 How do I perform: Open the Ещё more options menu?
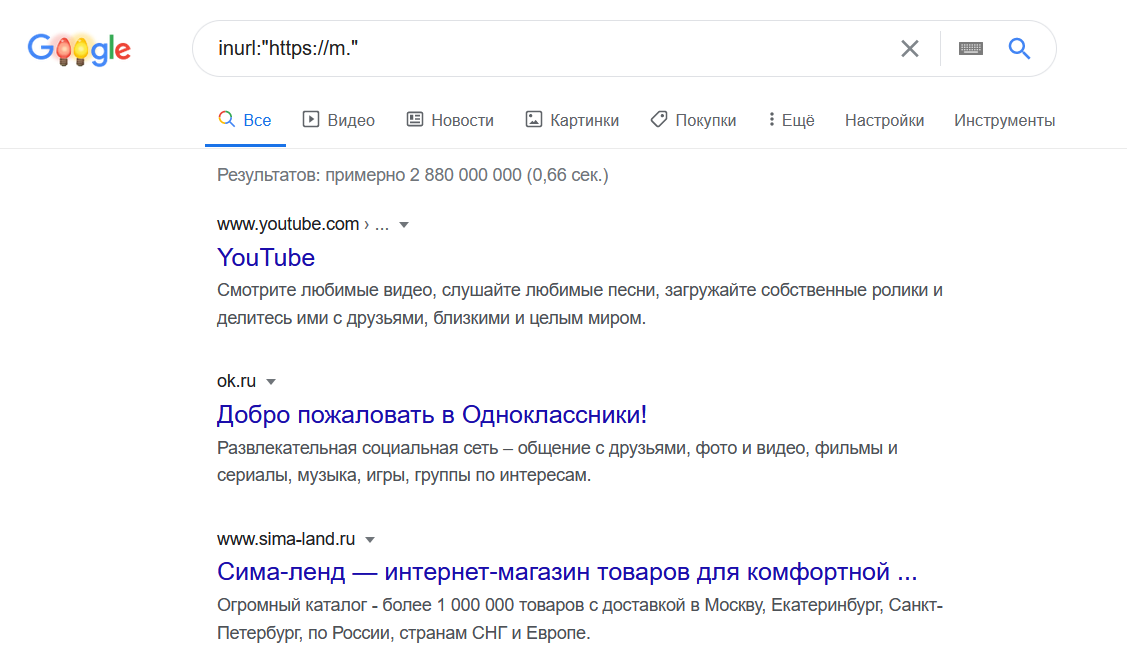[791, 120]
